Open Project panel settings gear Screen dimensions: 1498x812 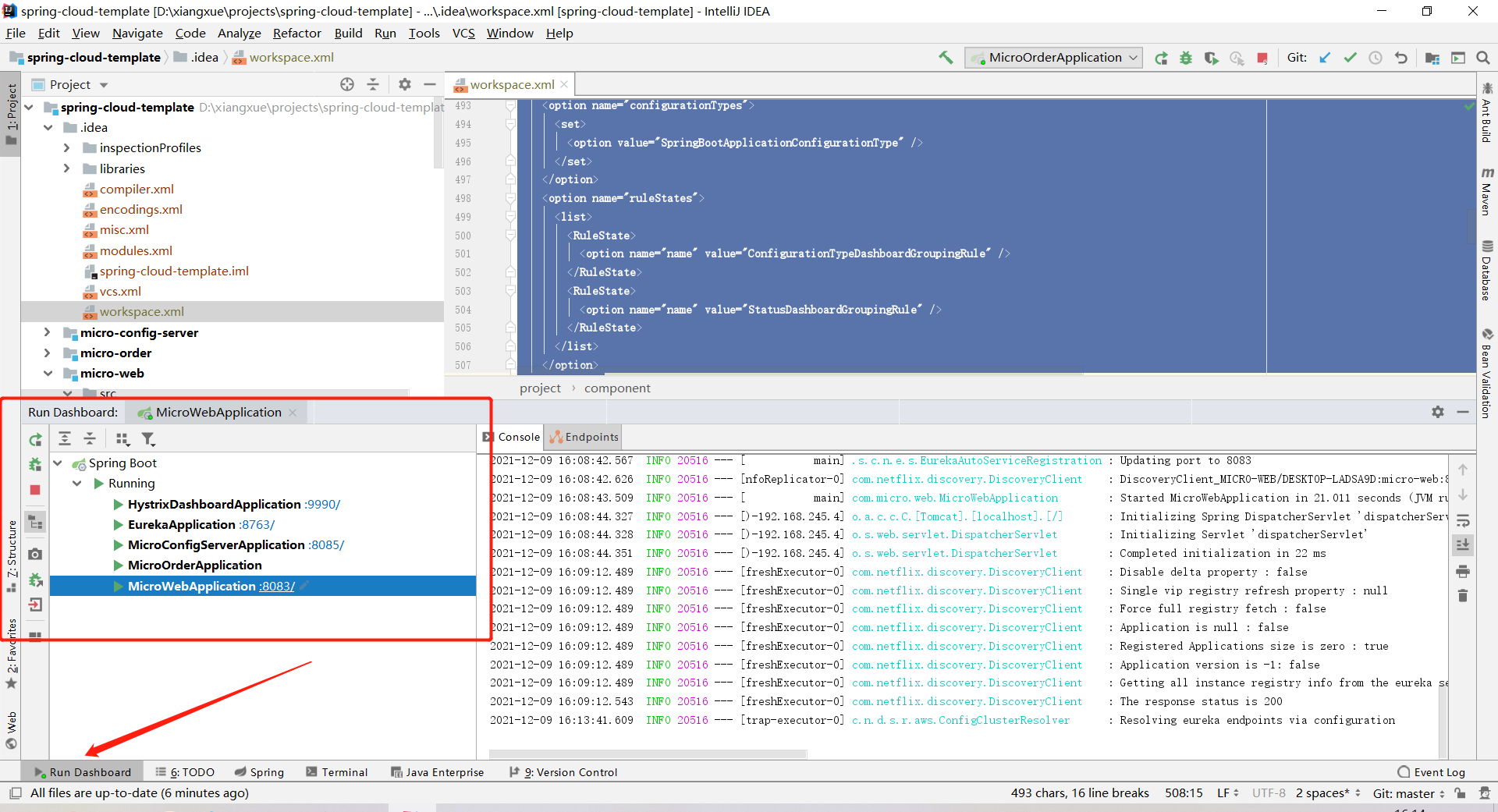pos(404,84)
